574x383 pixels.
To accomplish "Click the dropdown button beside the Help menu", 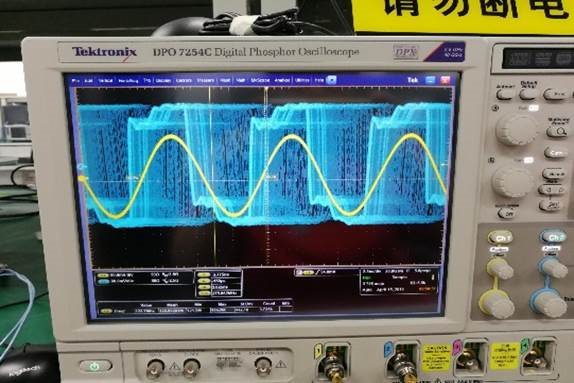I will [x=331, y=80].
